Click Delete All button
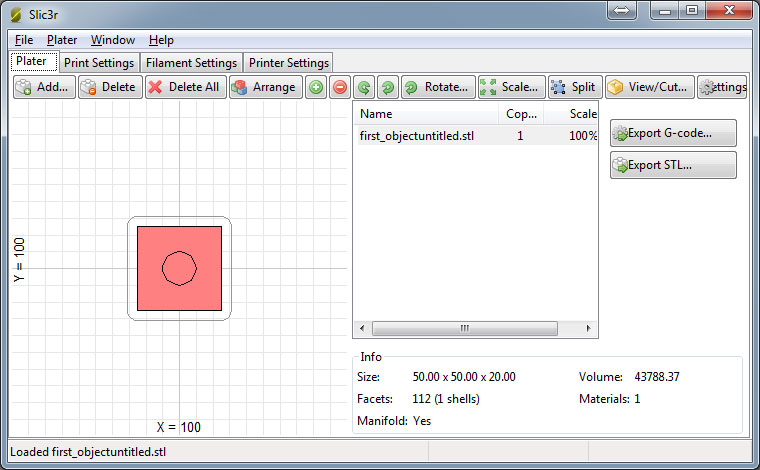760x470 pixels. pyautogui.click(x=186, y=87)
